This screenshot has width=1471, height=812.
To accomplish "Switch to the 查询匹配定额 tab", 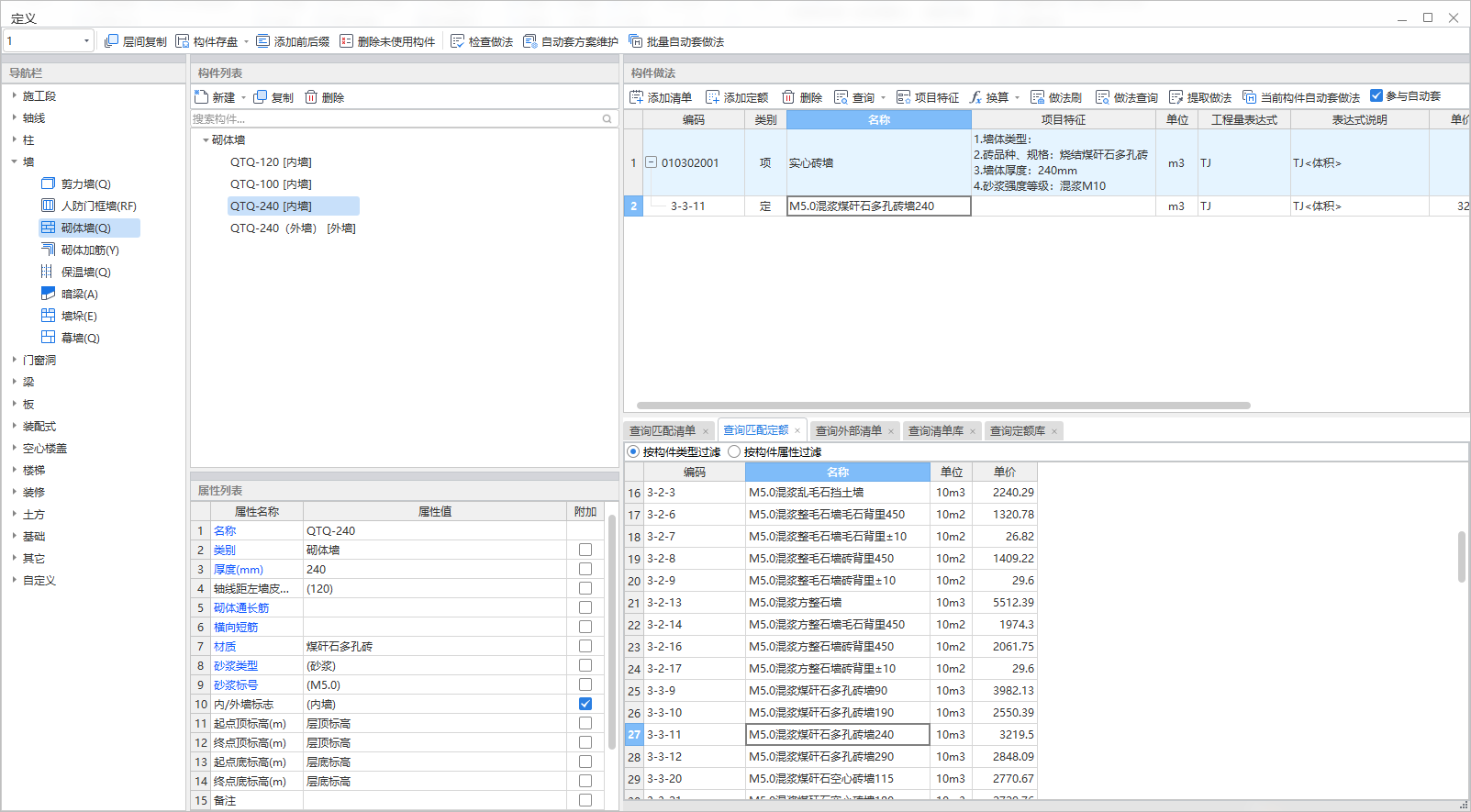I will coord(756,430).
